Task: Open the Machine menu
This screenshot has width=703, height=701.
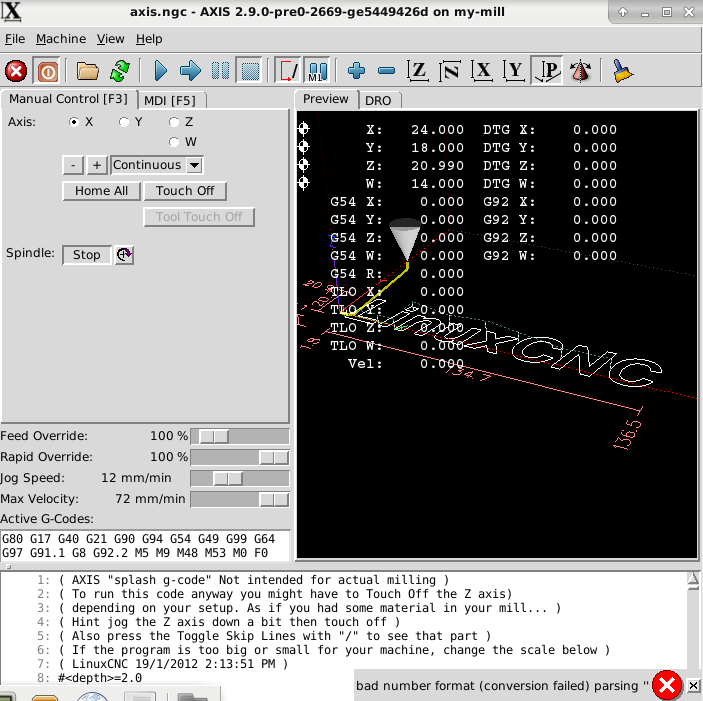Action: [x=61, y=39]
